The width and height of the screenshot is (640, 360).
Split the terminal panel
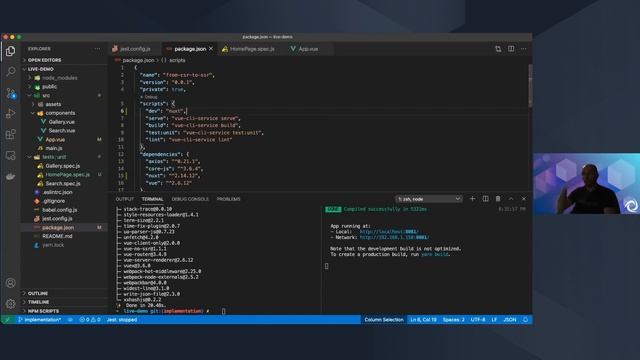[x=485, y=199]
